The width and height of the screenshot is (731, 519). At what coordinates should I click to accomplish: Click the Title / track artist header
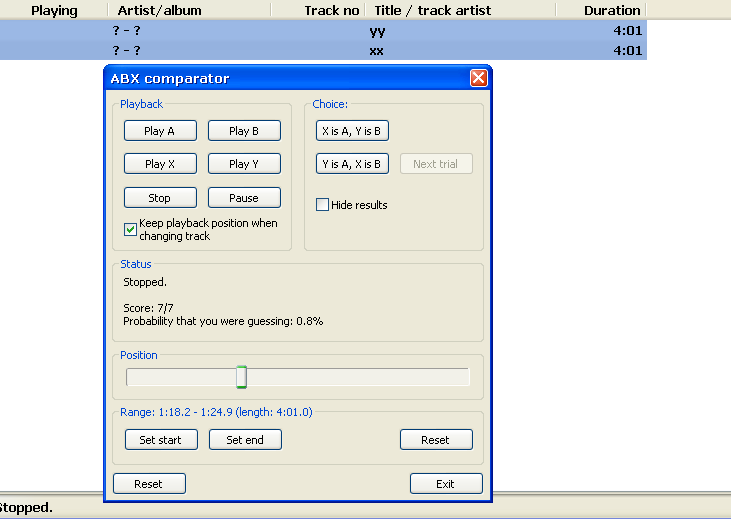[x=461, y=10]
